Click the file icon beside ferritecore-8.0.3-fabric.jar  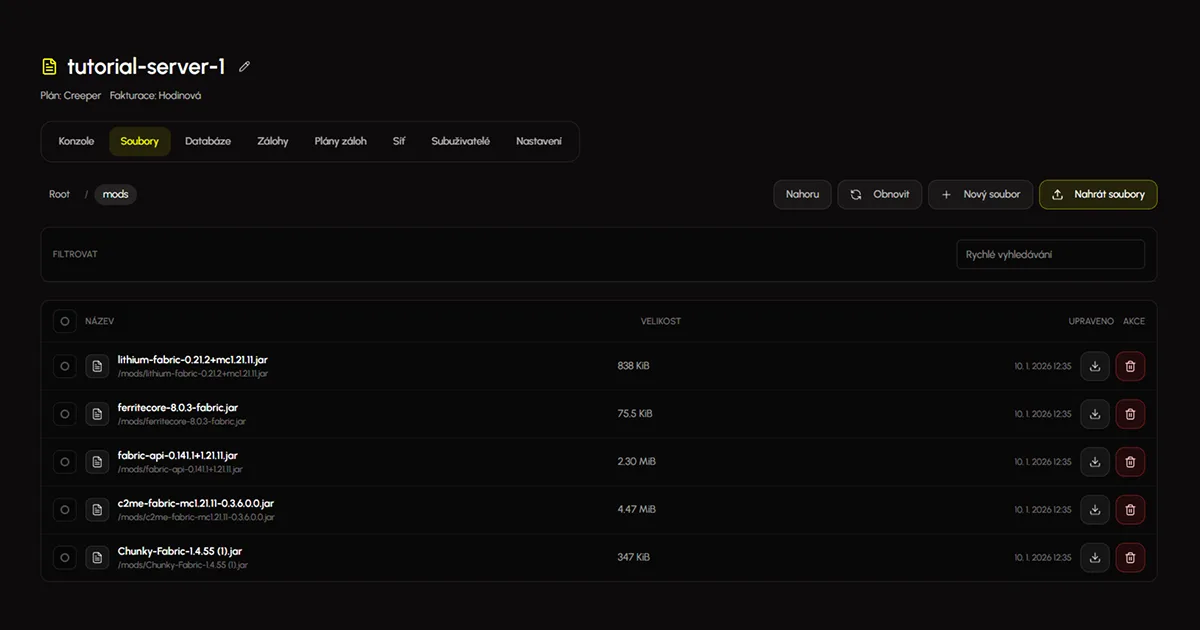click(97, 414)
